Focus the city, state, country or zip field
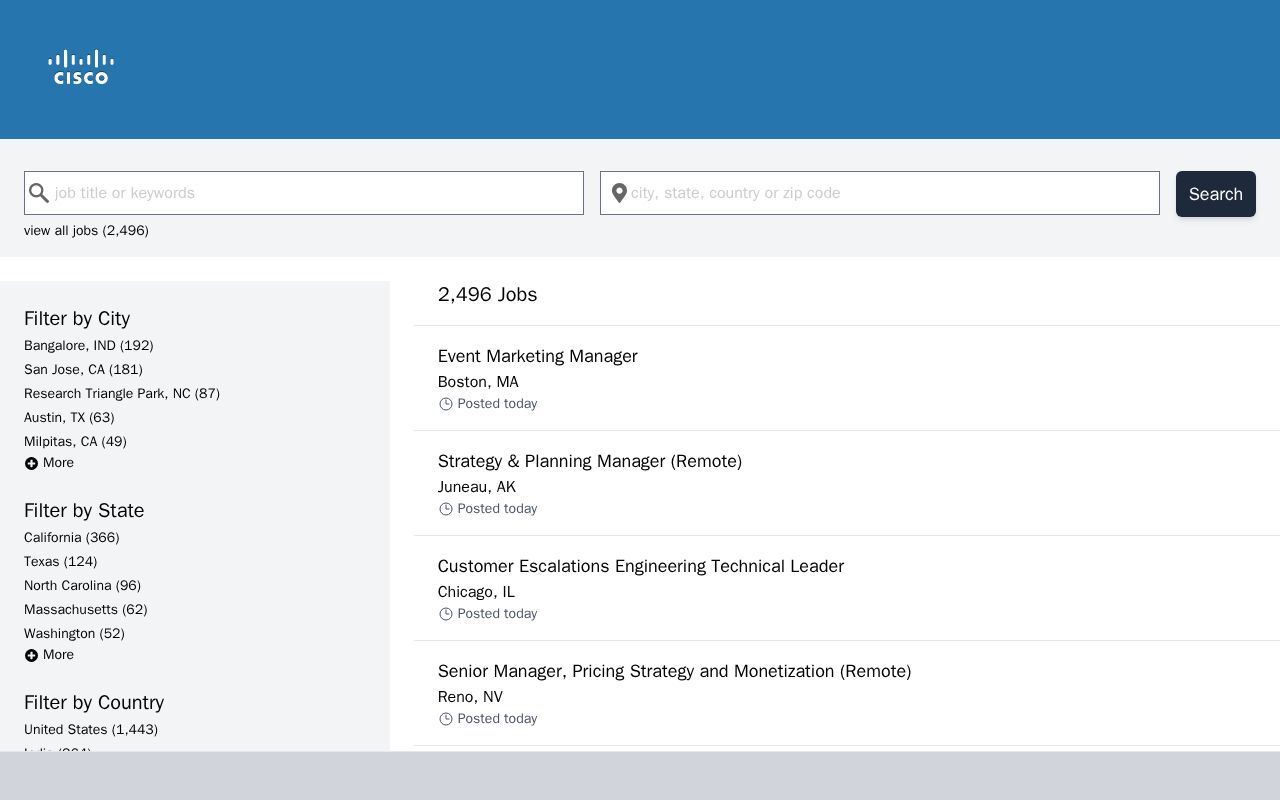This screenshot has width=1280, height=800. [x=880, y=193]
